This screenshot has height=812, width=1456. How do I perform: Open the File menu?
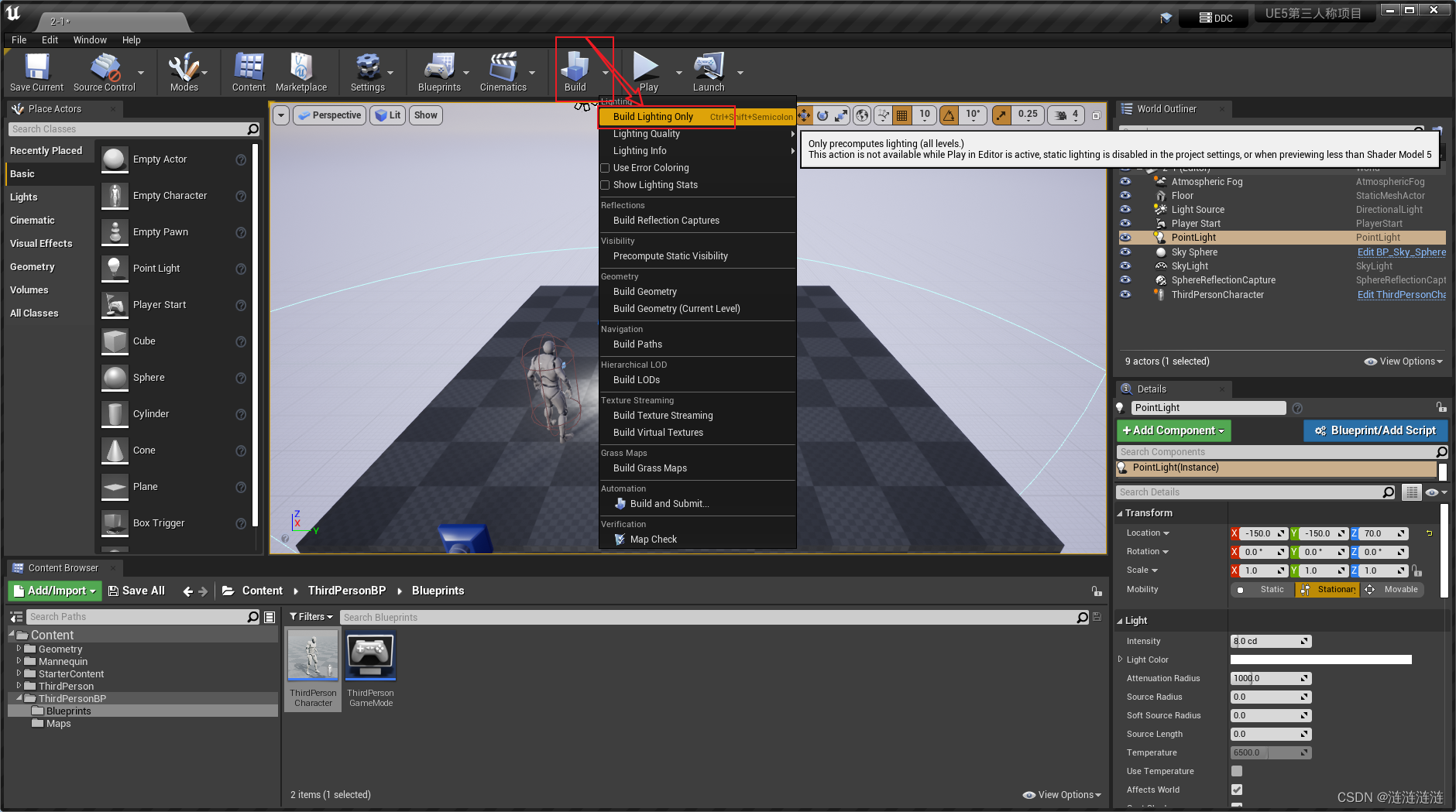click(x=19, y=40)
